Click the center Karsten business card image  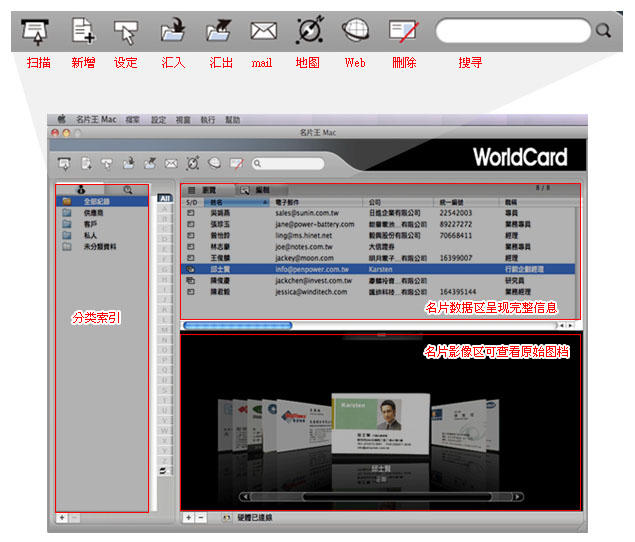point(380,424)
